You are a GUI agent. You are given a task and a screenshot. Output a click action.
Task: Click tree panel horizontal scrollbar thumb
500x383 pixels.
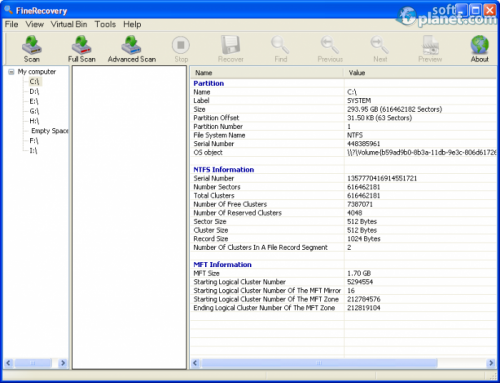pos(33,363)
